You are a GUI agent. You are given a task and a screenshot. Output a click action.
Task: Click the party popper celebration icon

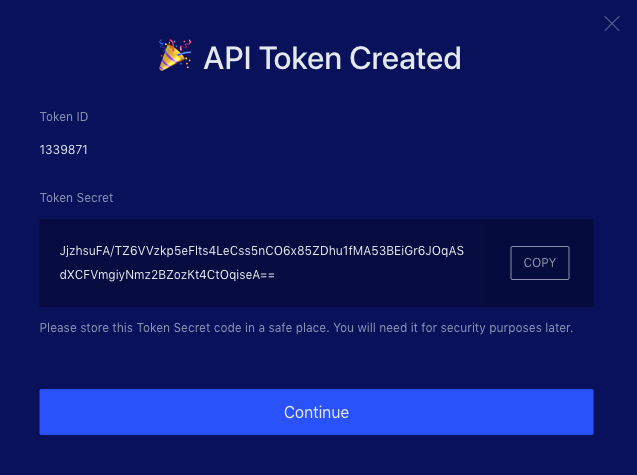[x=175, y=55]
